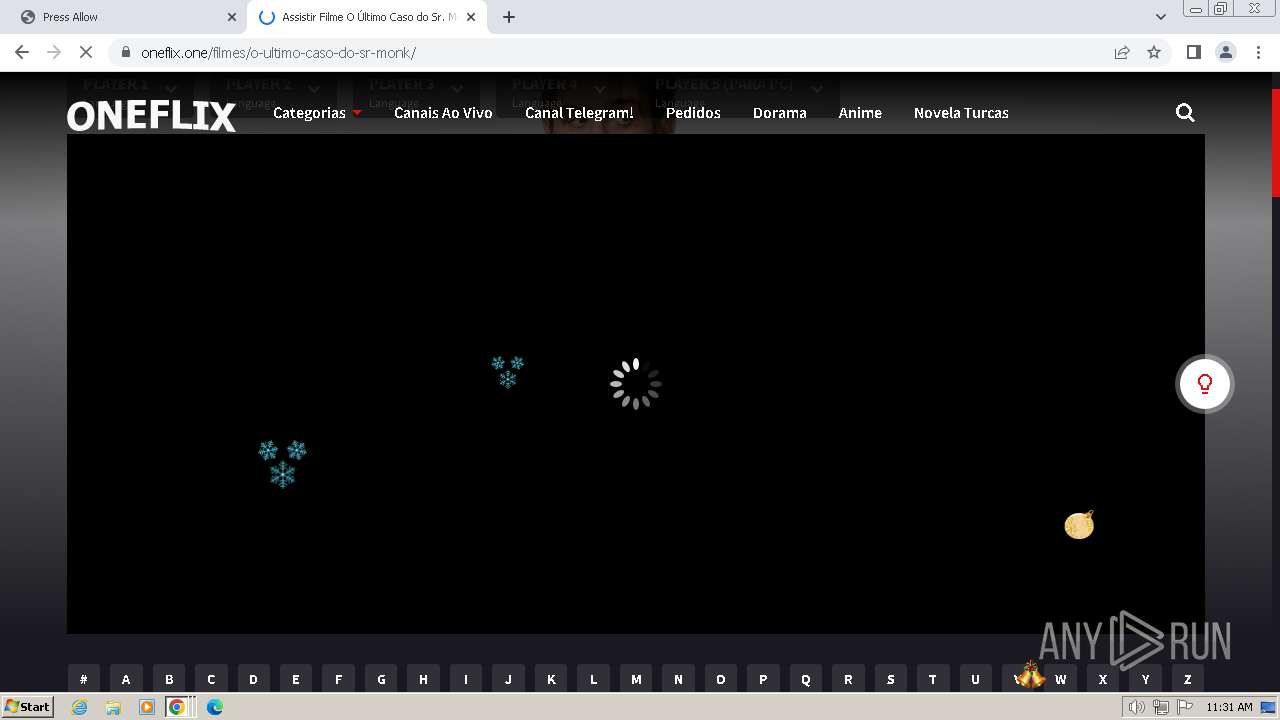Image resolution: width=1280 pixels, height=720 pixels.
Task: Filter titles by letter P
Action: (763, 679)
